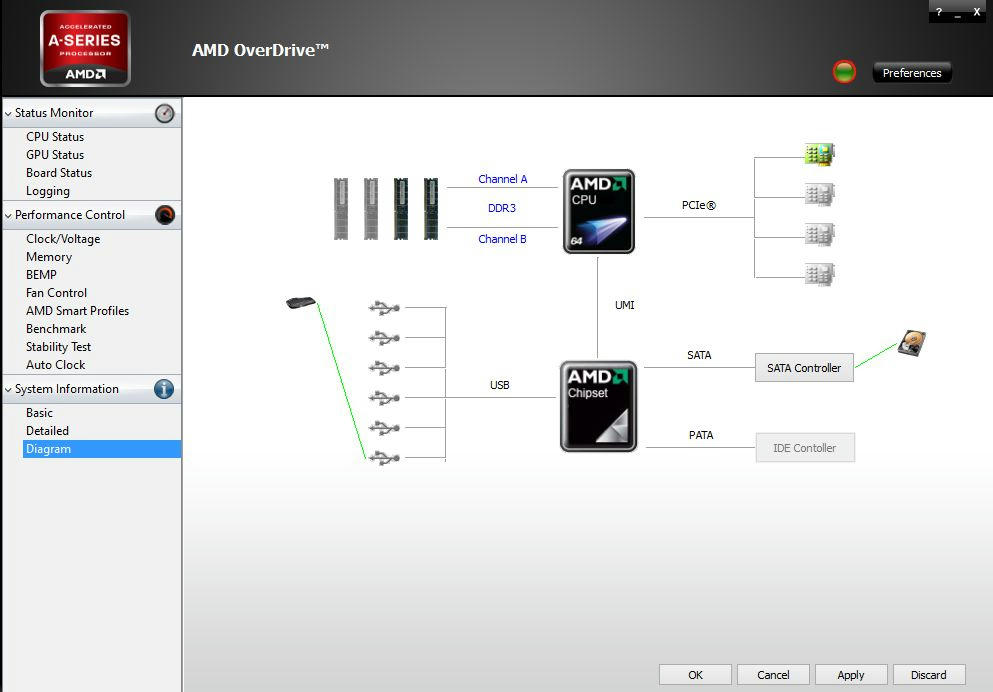Viewport: 993px width, 692px height.
Task: Show Detailed system information
Action: pyautogui.click(x=47, y=431)
